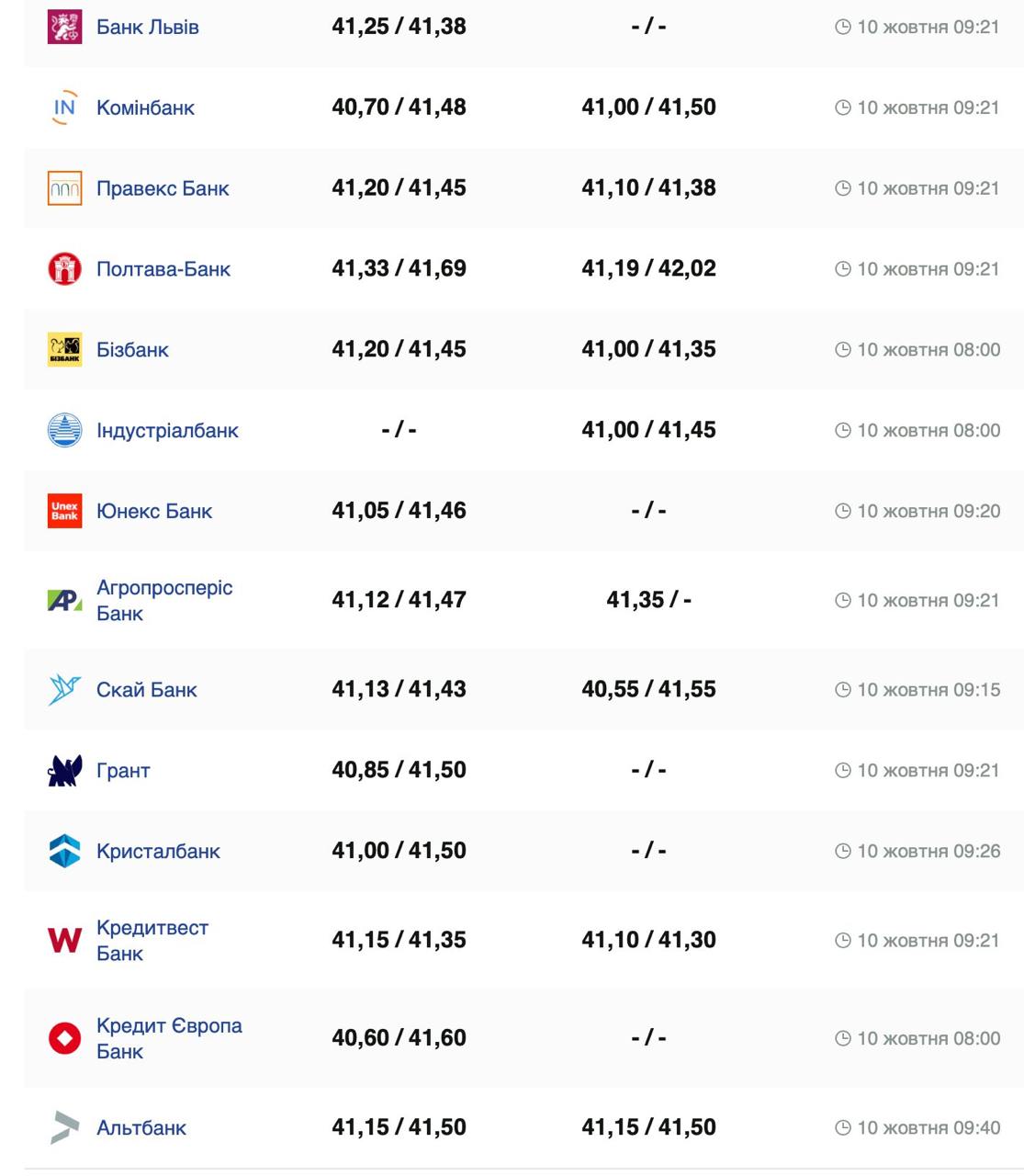Click the Unex Bank red logo

point(64,511)
